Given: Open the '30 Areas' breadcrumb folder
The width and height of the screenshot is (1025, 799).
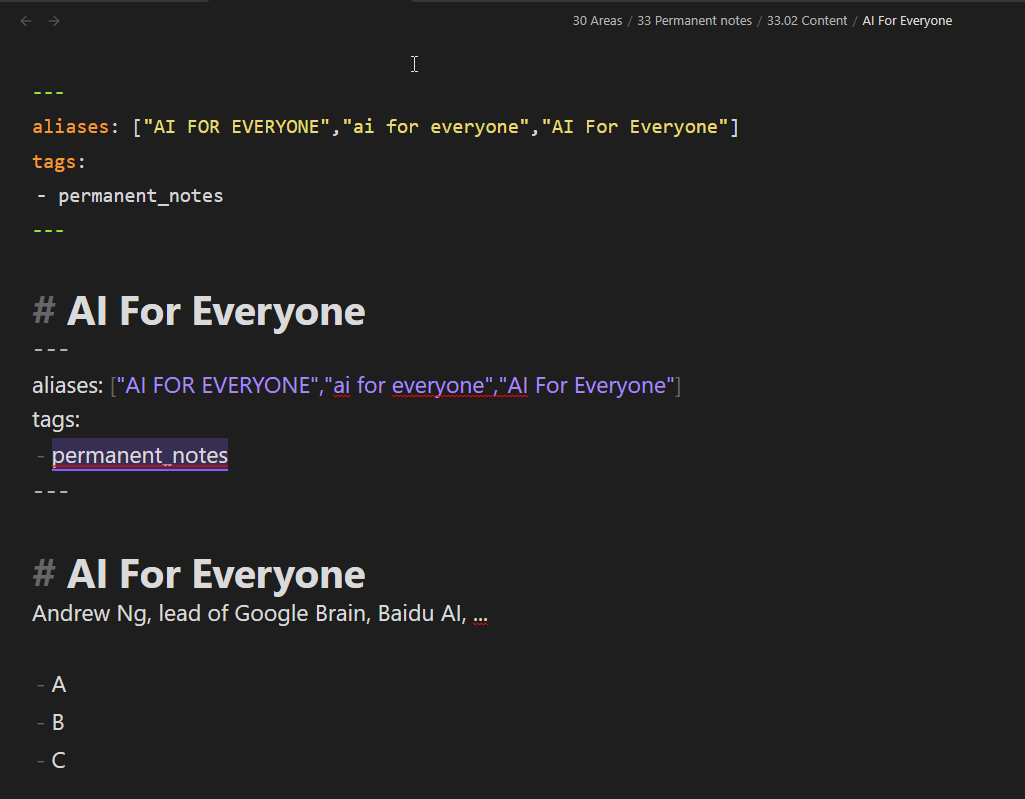Looking at the screenshot, I should [597, 21].
